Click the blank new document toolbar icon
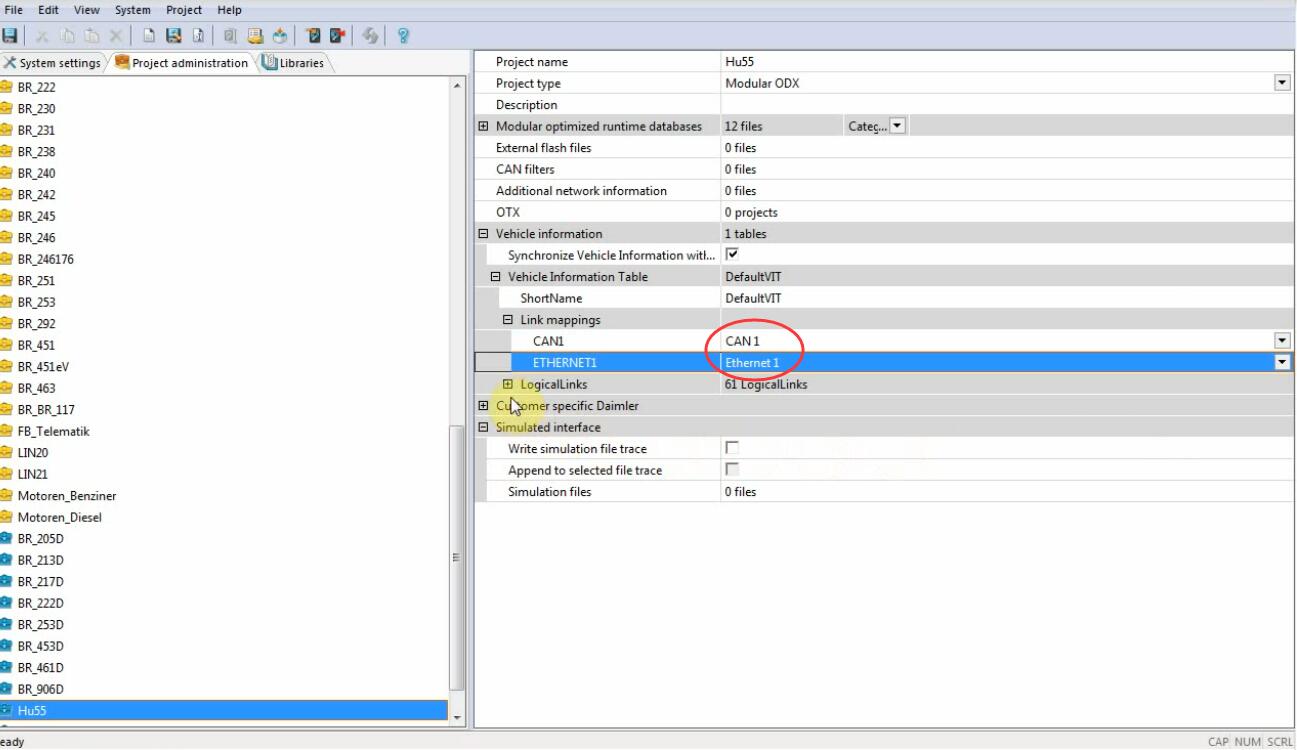 (149, 36)
